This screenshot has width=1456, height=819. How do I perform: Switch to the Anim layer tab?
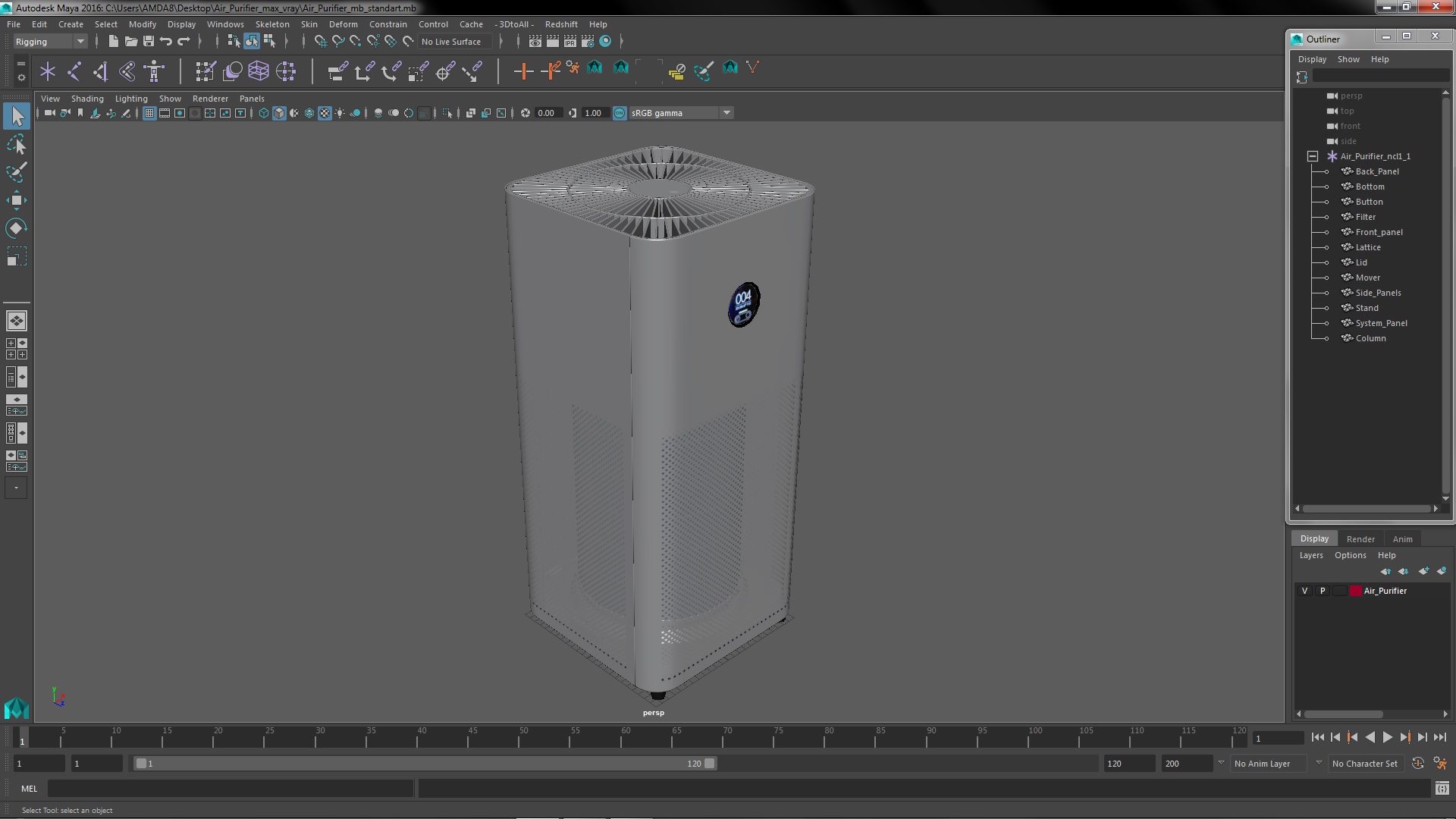point(1402,538)
